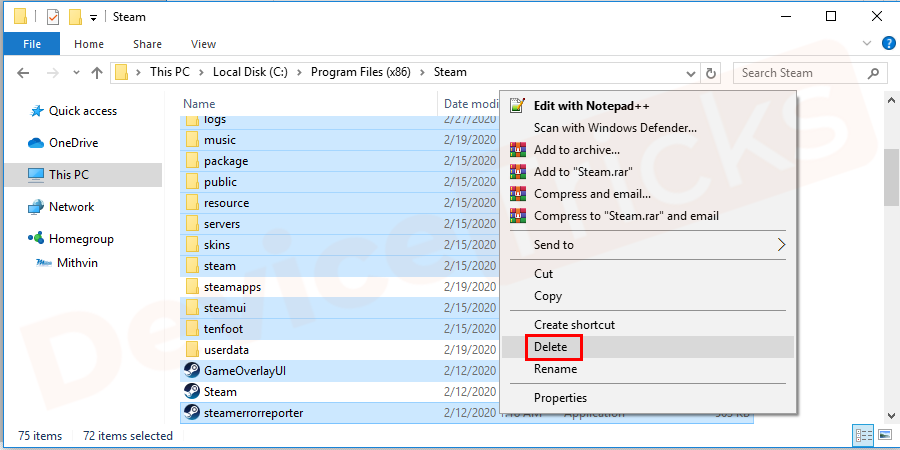Focus the Search Steam box
The image size is (900, 450).
coord(808,73)
